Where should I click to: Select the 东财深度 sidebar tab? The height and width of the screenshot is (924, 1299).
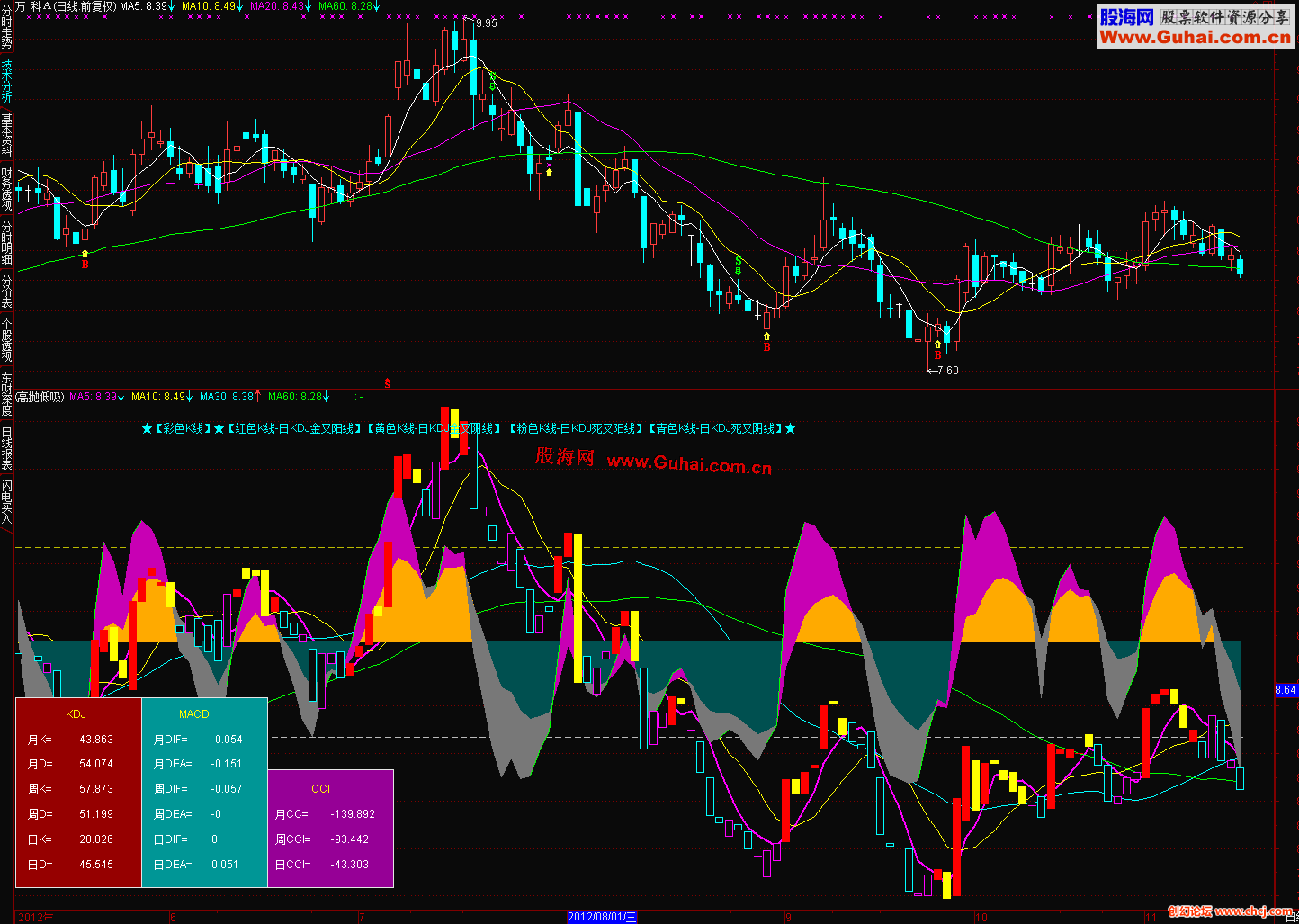coord(6,395)
